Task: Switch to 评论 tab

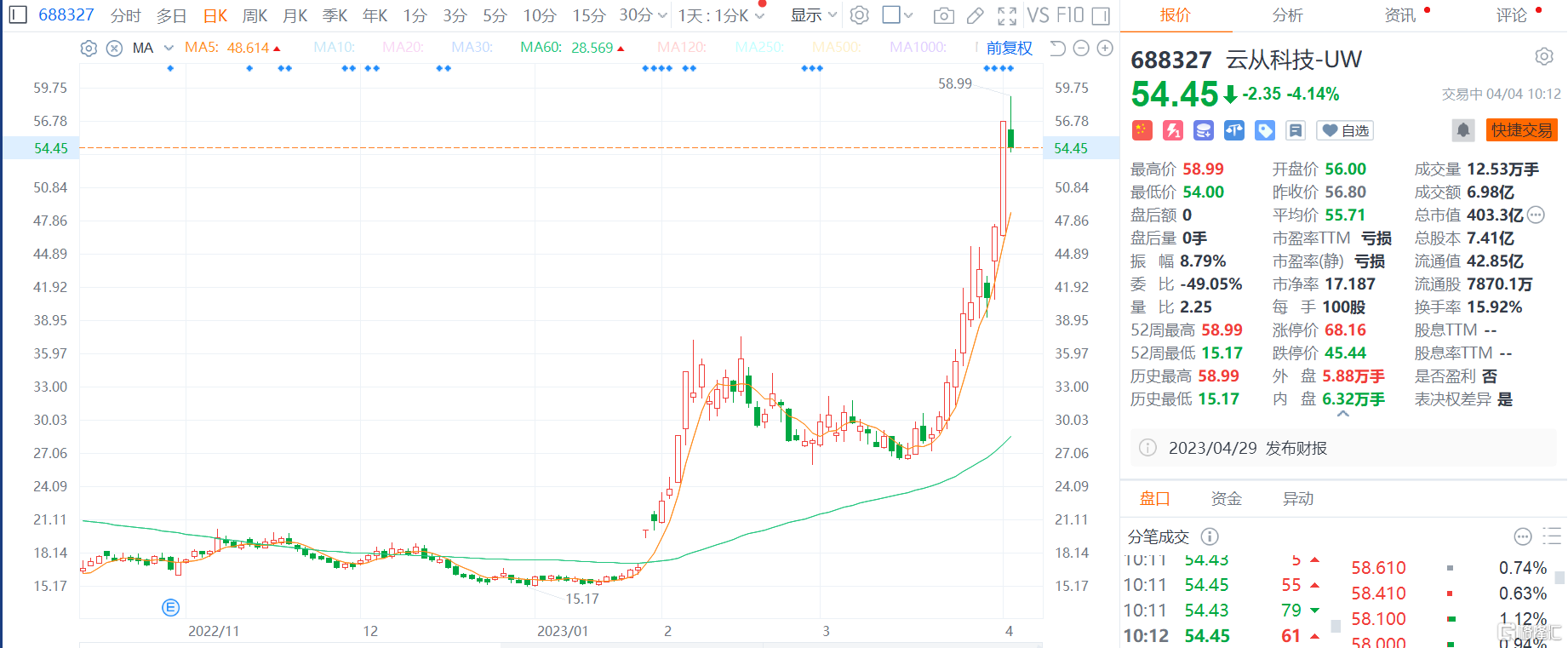Action: 1512,15
